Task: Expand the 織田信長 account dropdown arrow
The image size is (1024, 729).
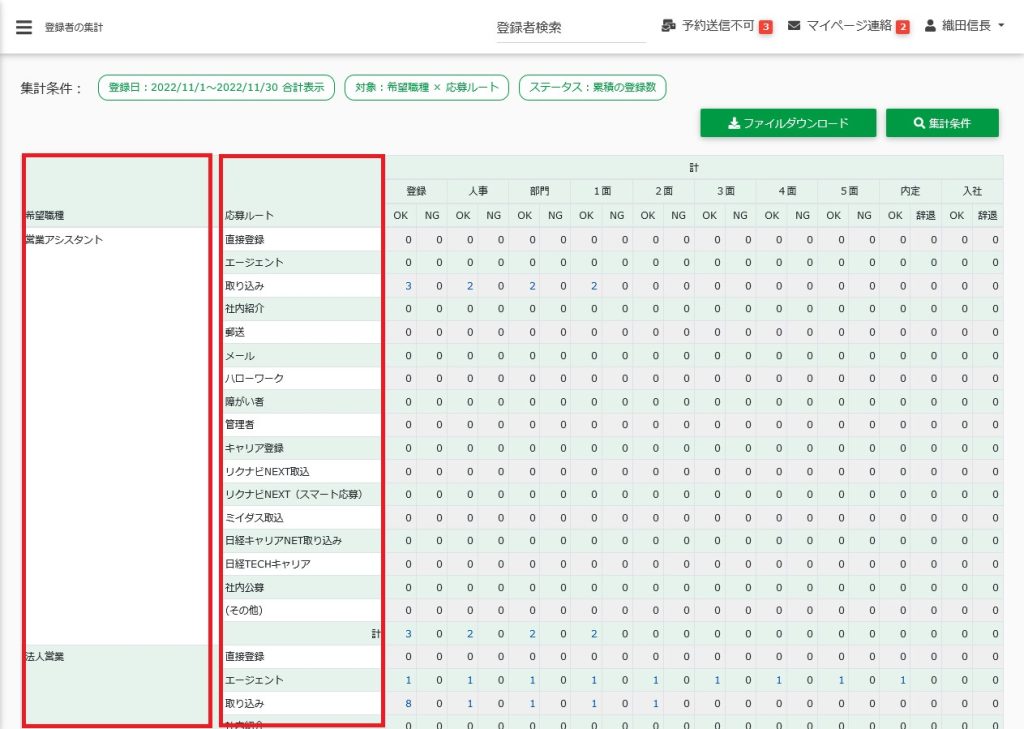Action: point(1002,27)
